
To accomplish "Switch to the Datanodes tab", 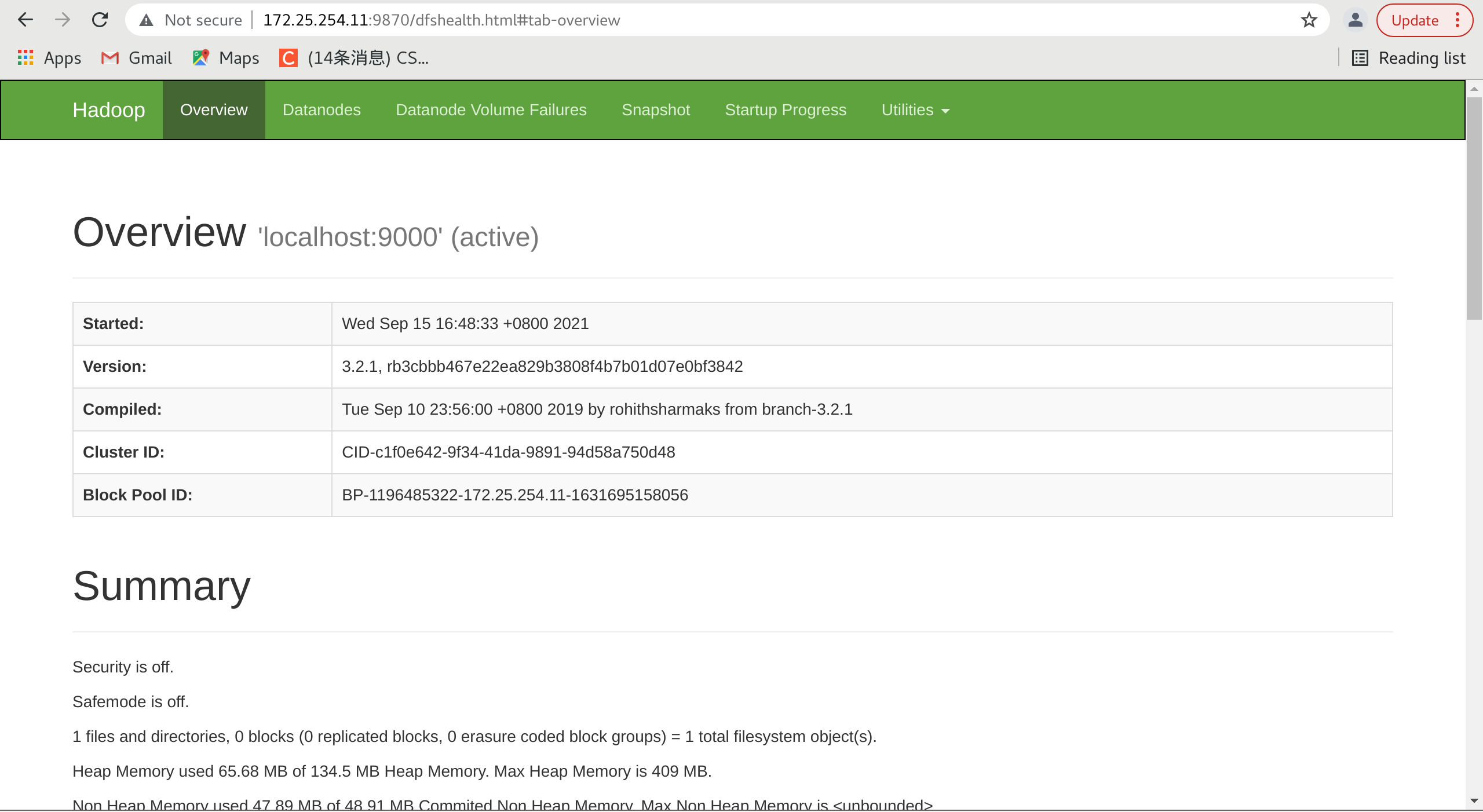I will click(x=322, y=110).
